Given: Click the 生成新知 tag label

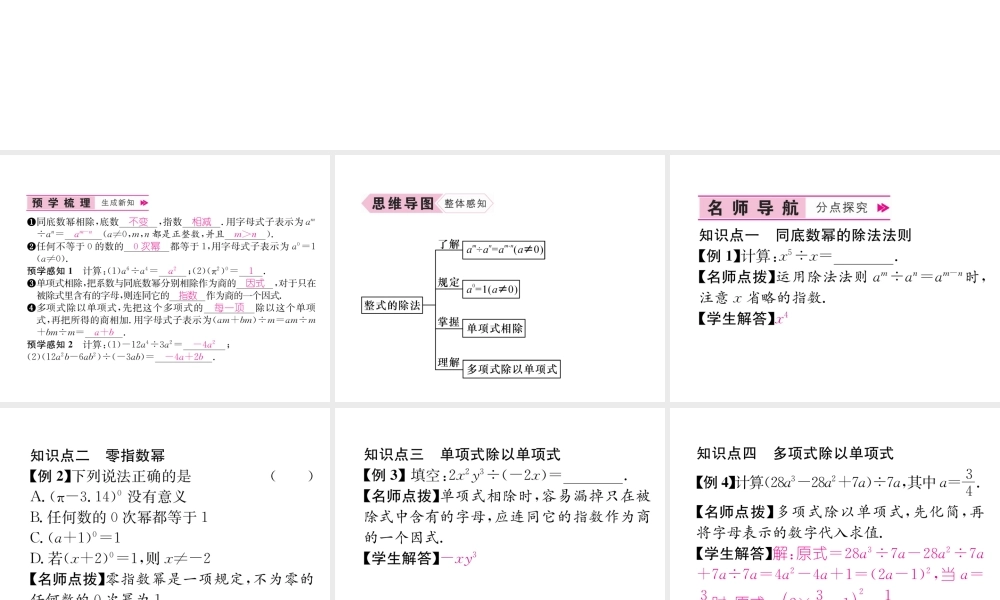Looking at the screenshot, I should 118,203.
